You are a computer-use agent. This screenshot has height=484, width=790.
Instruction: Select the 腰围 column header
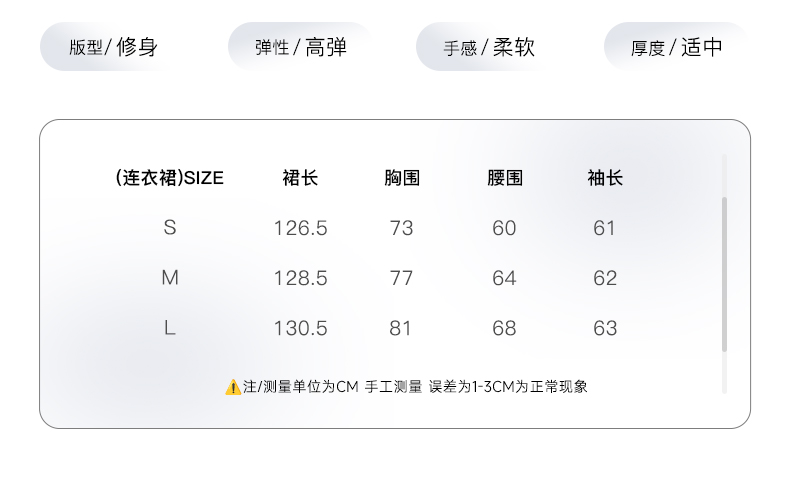pyautogui.click(x=505, y=179)
